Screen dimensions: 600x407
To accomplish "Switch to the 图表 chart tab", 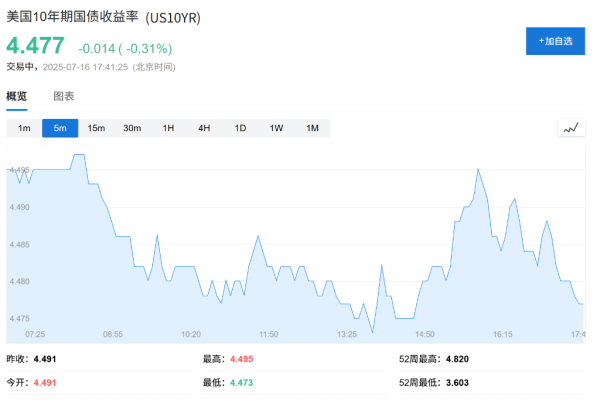I will pyautogui.click(x=64, y=96).
